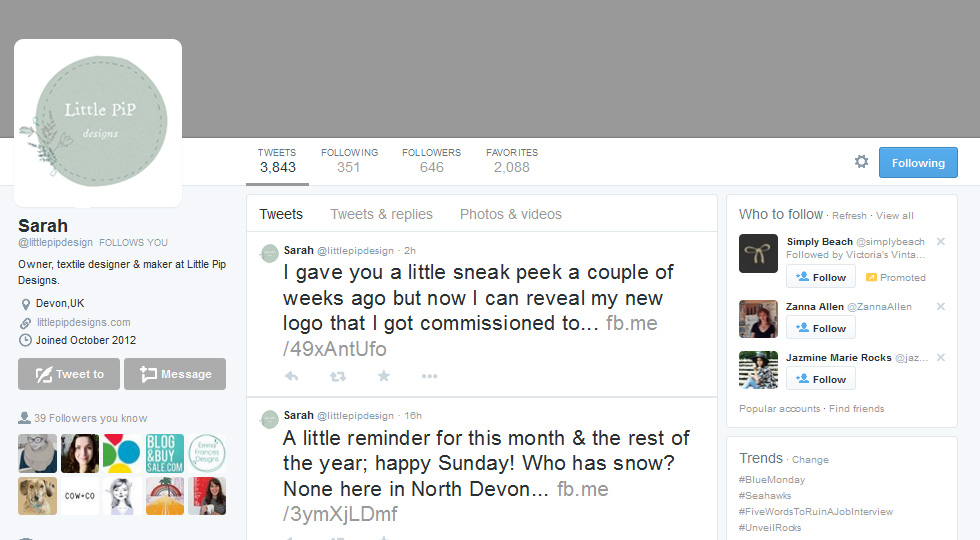Reply to the sneak peek logo tweet

click(x=291, y=376)
